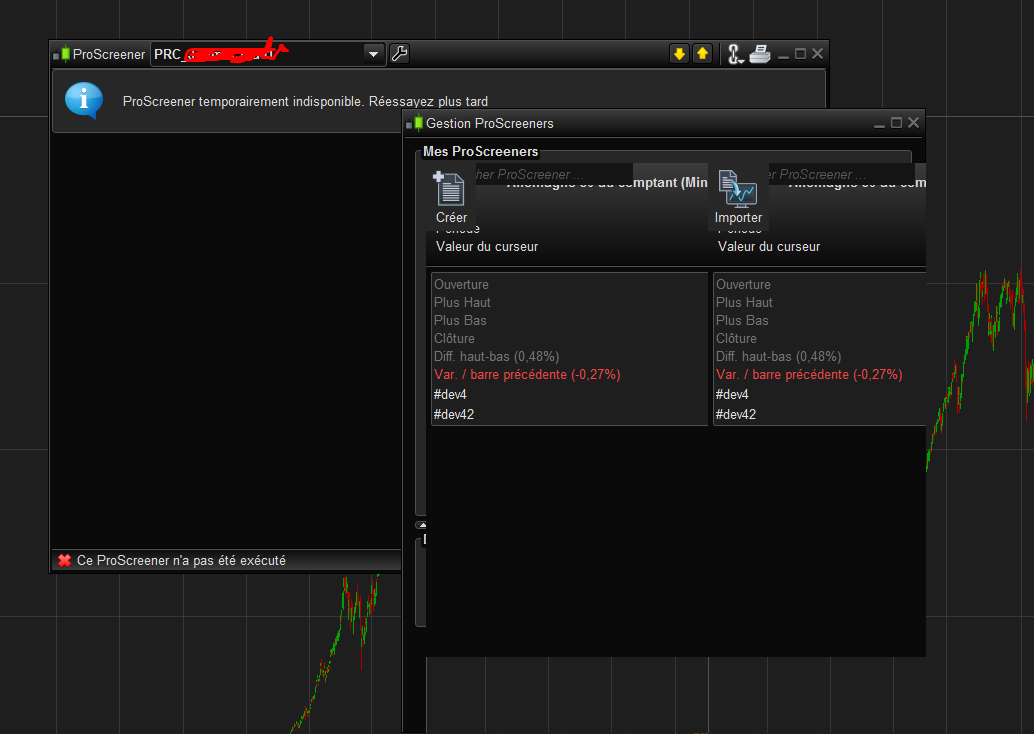Click the Gestion ProScreeners candlestick title icon

click(415, 123)
